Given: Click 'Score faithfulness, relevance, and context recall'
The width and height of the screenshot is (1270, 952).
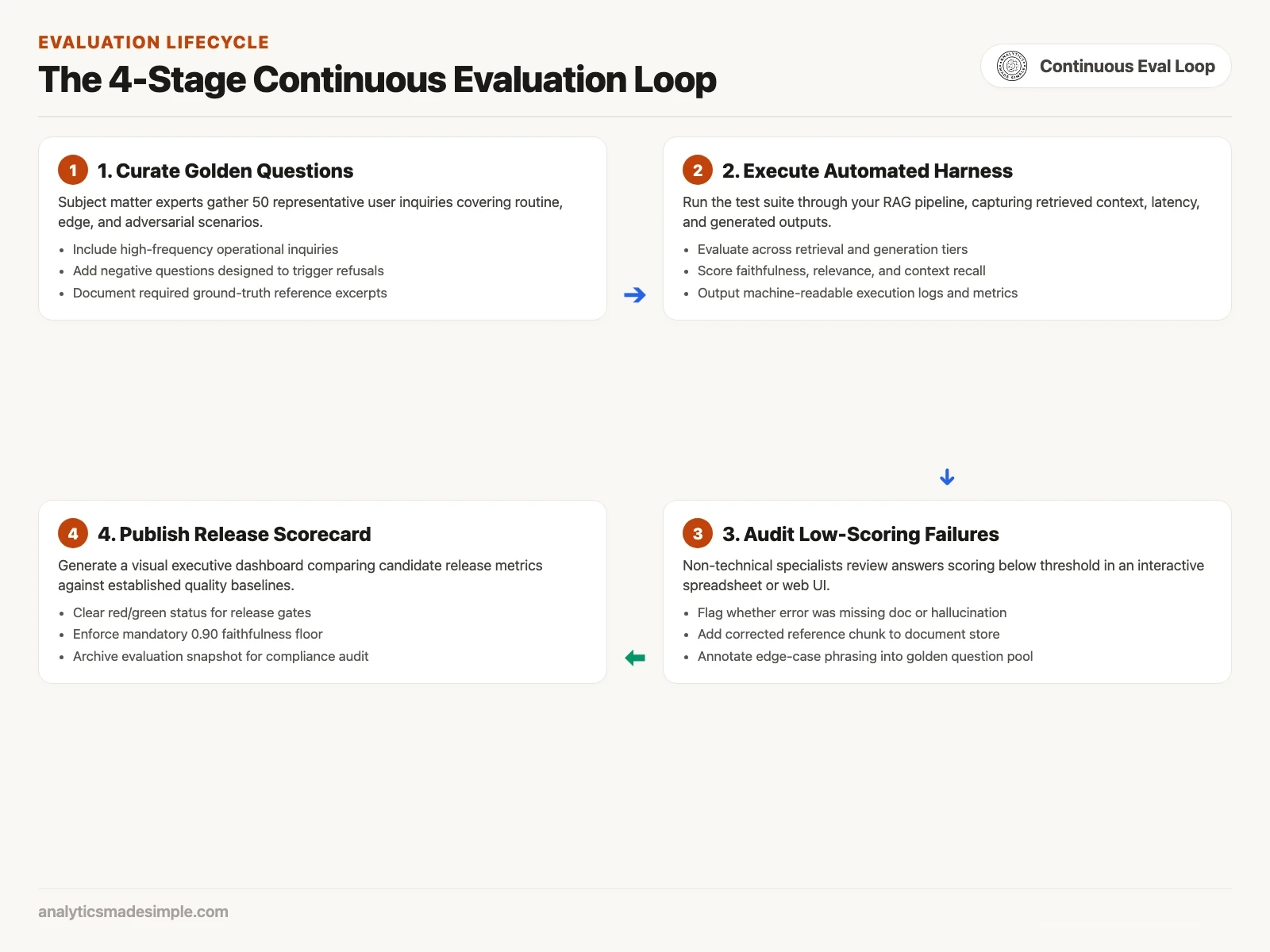Looking at the screenshot, I should point(841,271).
